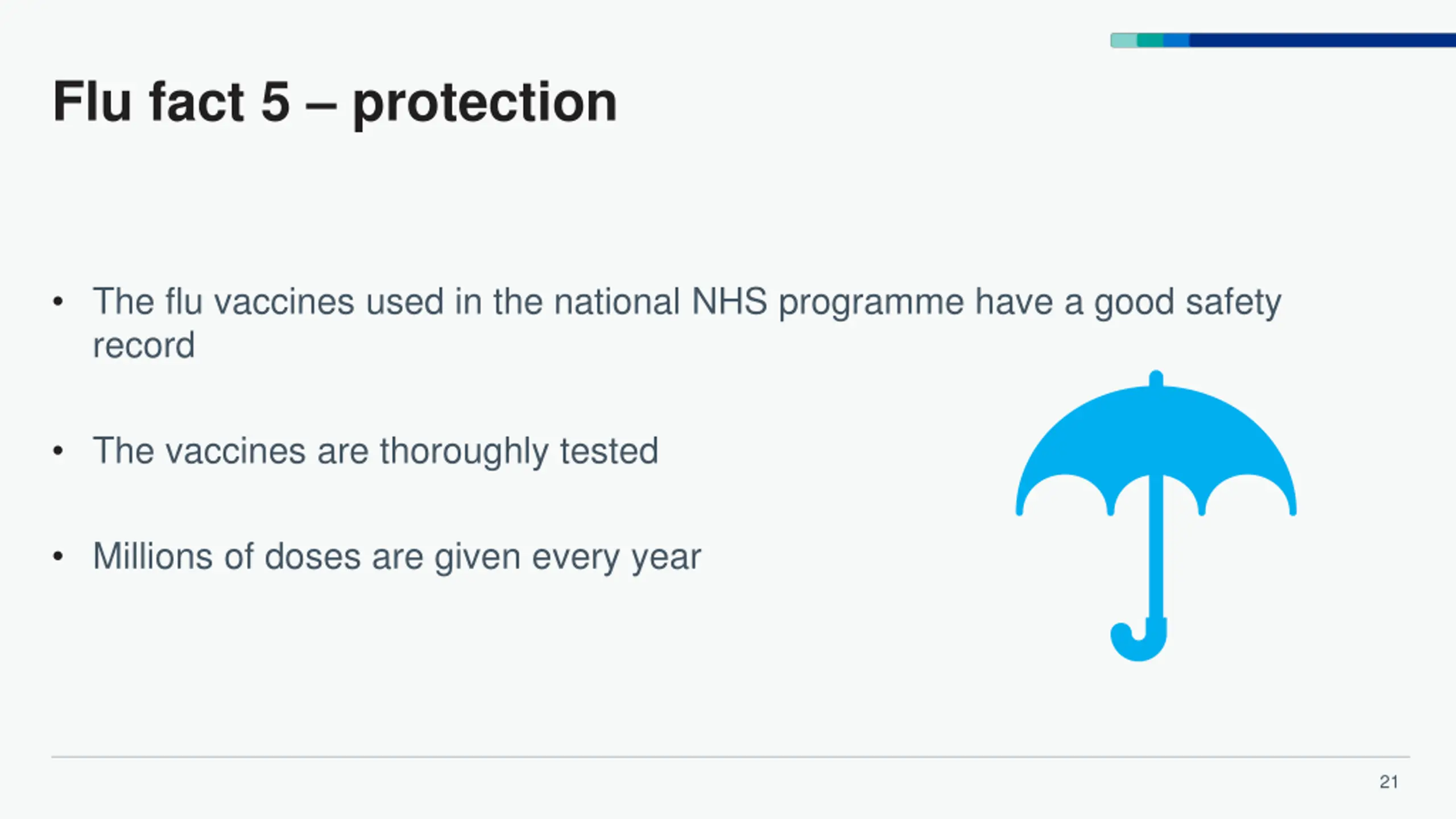Click the words good safety in first bullet
This screenshot has height=819, width=1456.
click(1188, 302)
